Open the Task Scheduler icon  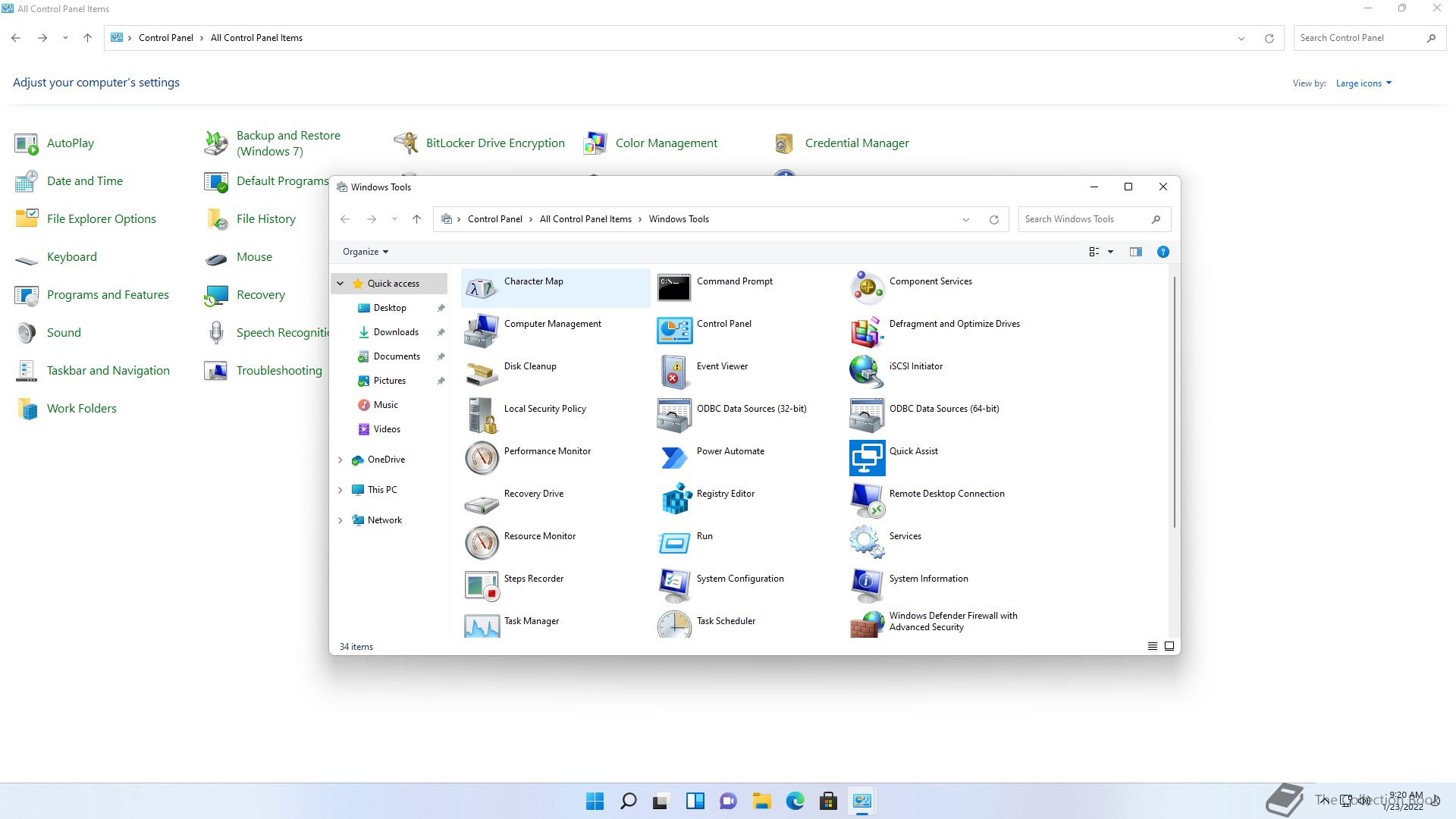click(675, 625)
